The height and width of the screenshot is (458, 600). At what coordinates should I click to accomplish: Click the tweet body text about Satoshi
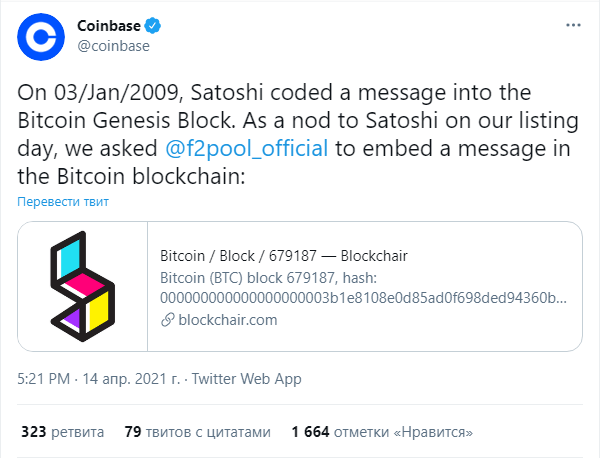tap(298, 134)
